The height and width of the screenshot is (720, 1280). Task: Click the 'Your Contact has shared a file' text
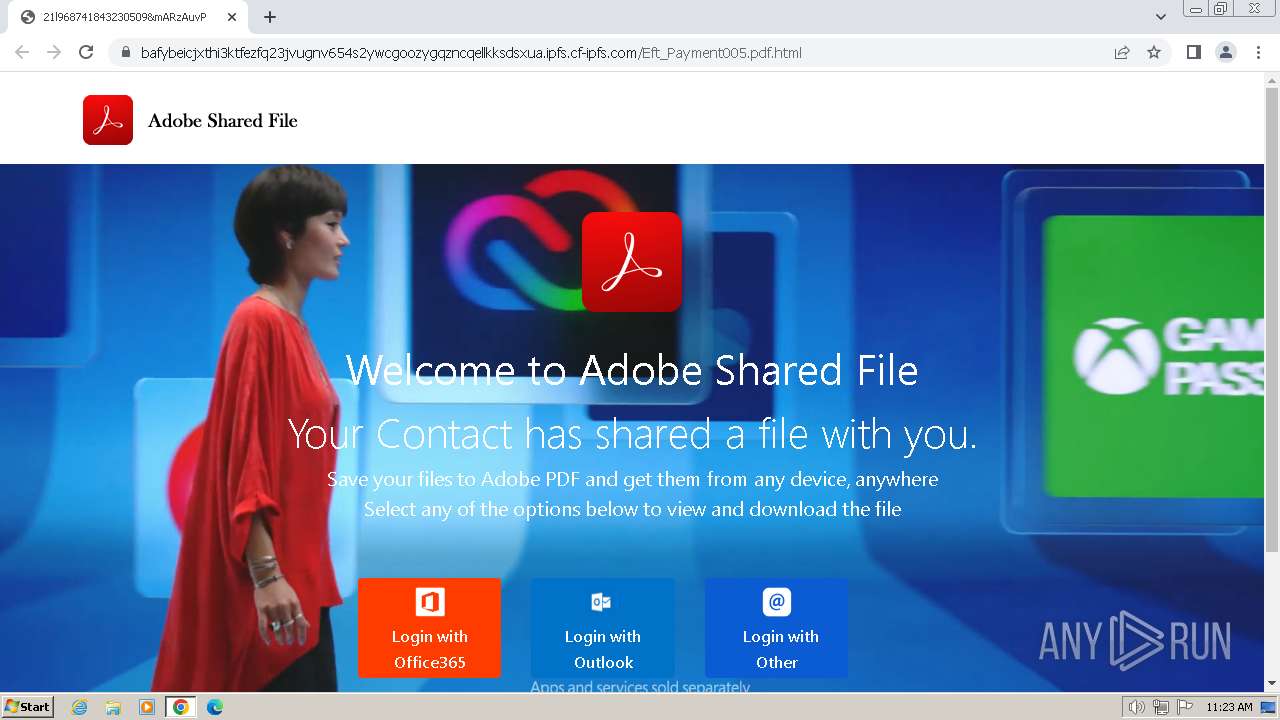pos(632,434)
